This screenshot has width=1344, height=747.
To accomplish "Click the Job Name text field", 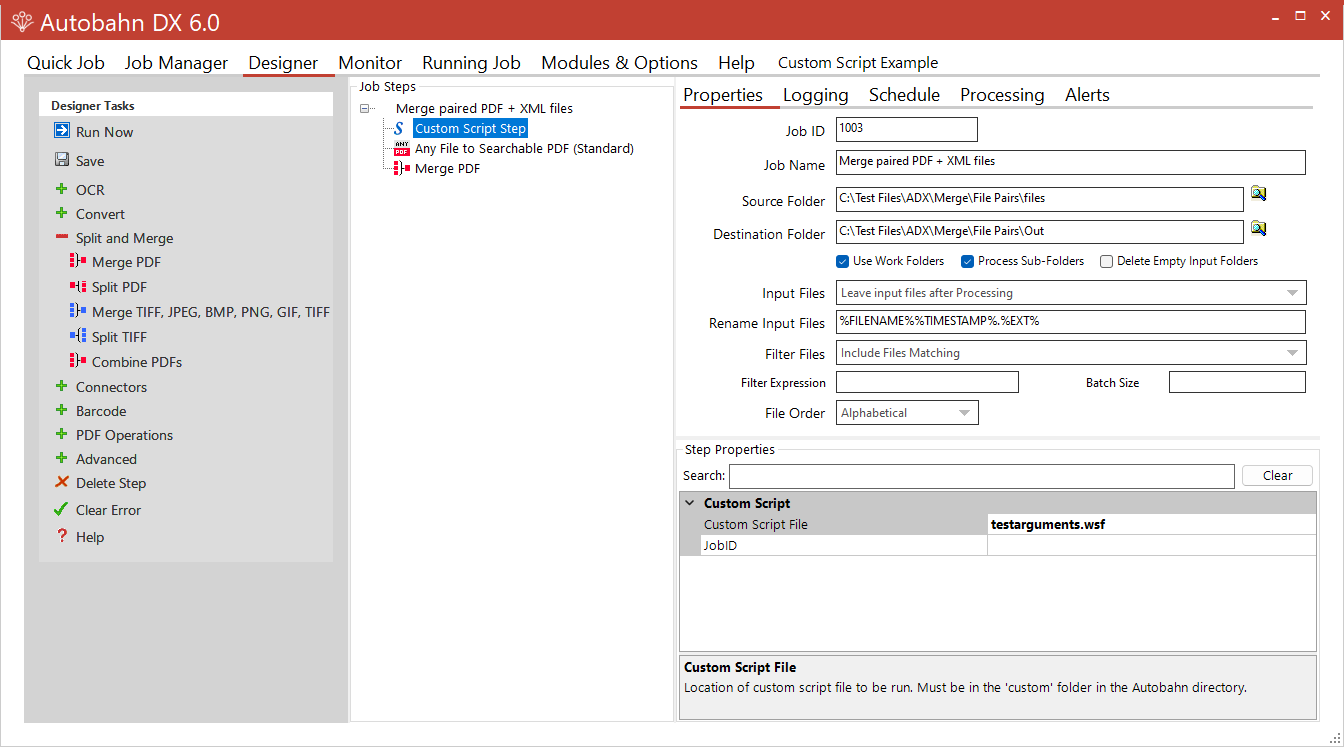I will click(x=1070, y=162).
